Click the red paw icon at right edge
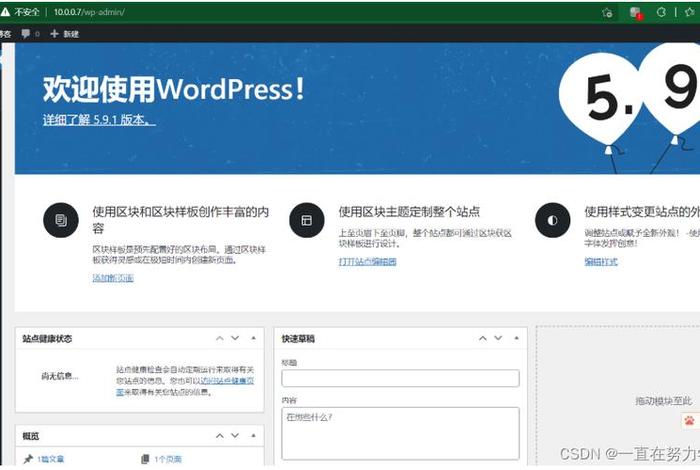The height and width of the screenshot is (470, 700). tap(690, 421)
